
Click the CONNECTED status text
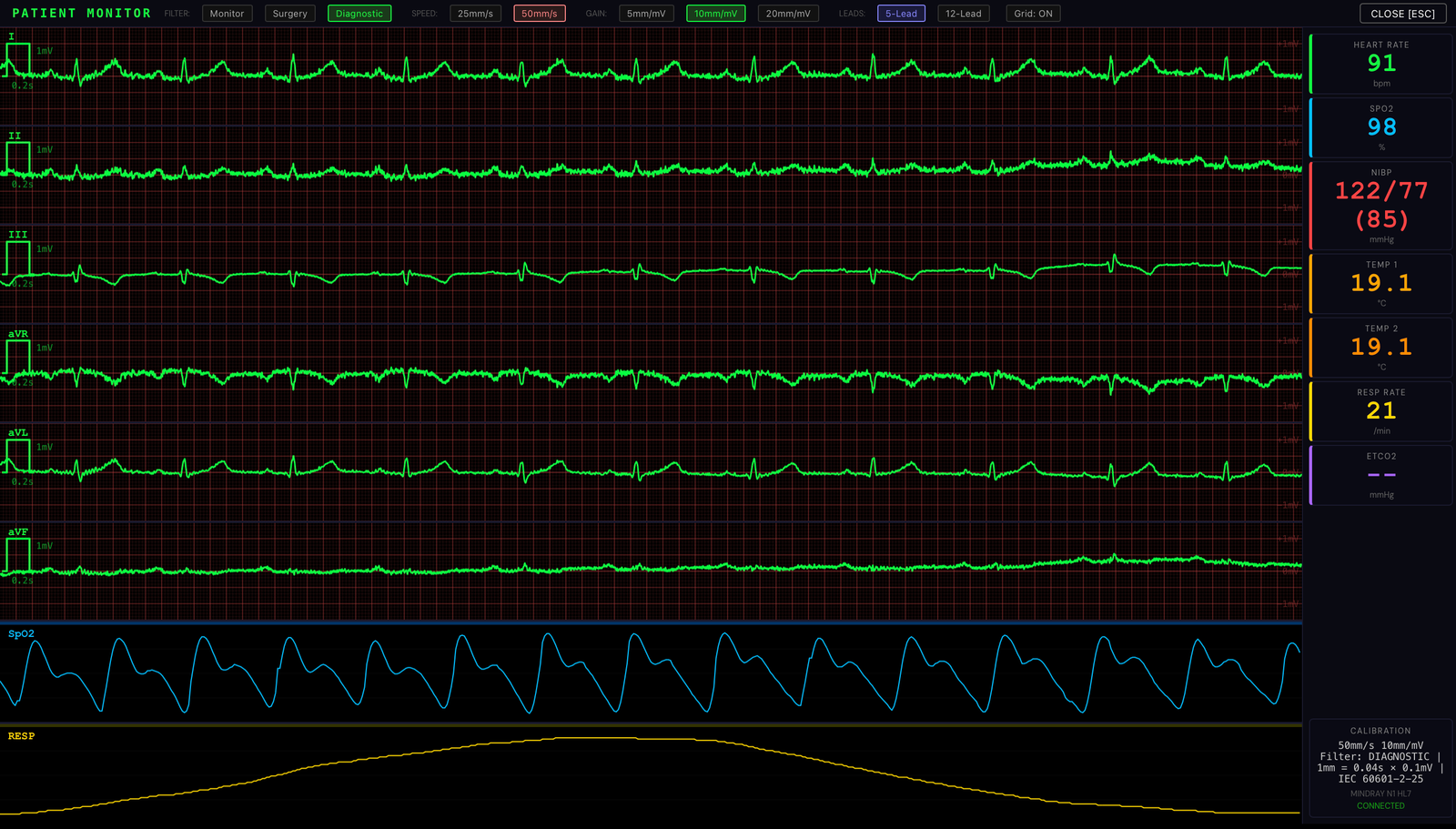coord(1380,806)
